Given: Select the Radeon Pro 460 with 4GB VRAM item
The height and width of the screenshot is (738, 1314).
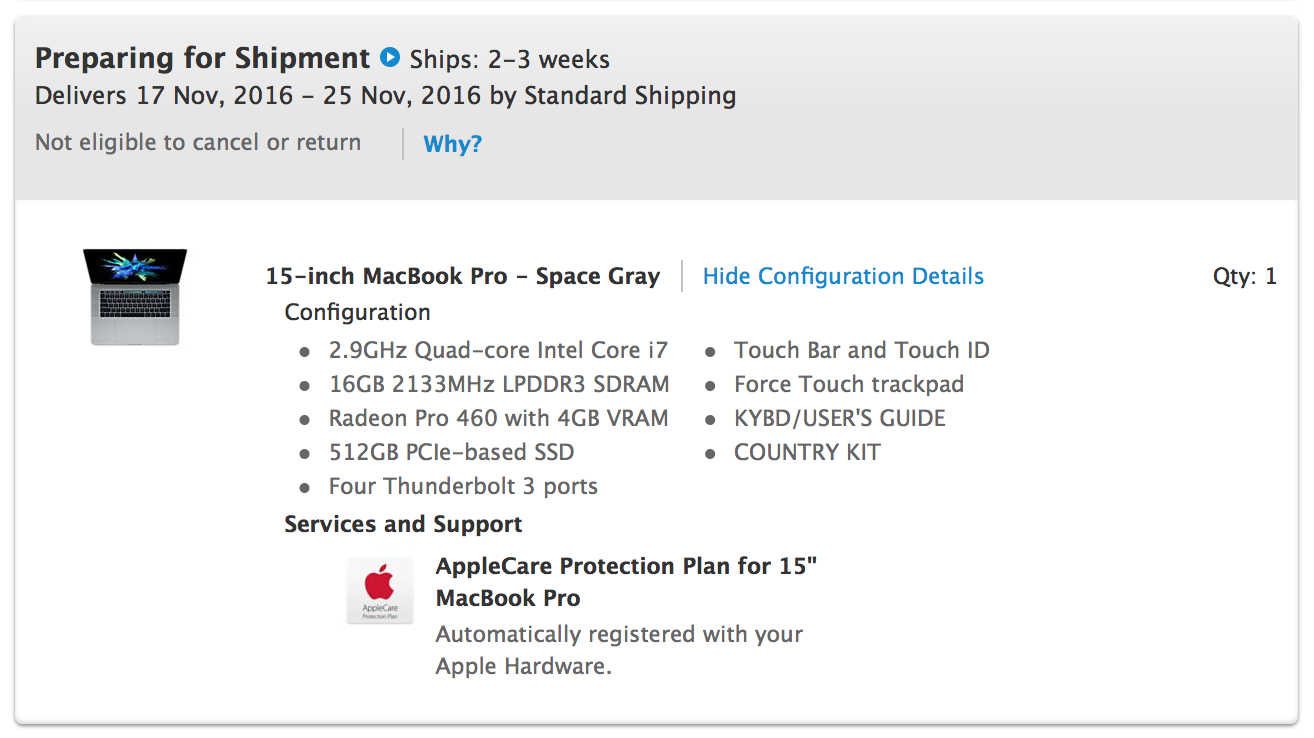Looking at the screenshot, I should click(x=498, y=419).
